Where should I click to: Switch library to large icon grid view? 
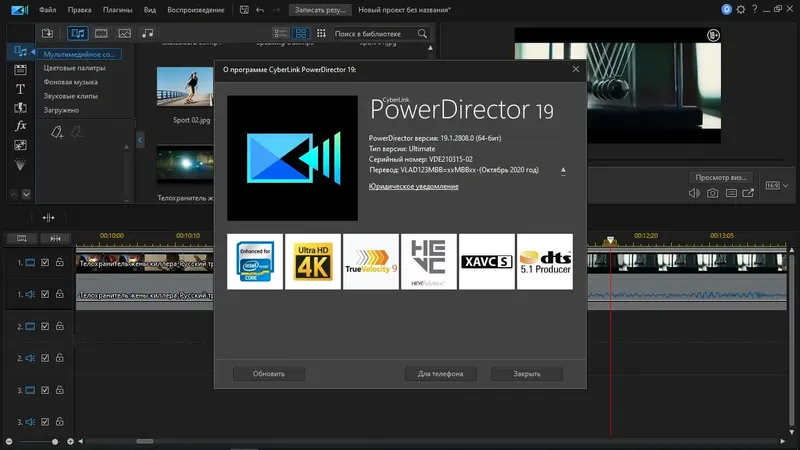(x=303, y=34)
